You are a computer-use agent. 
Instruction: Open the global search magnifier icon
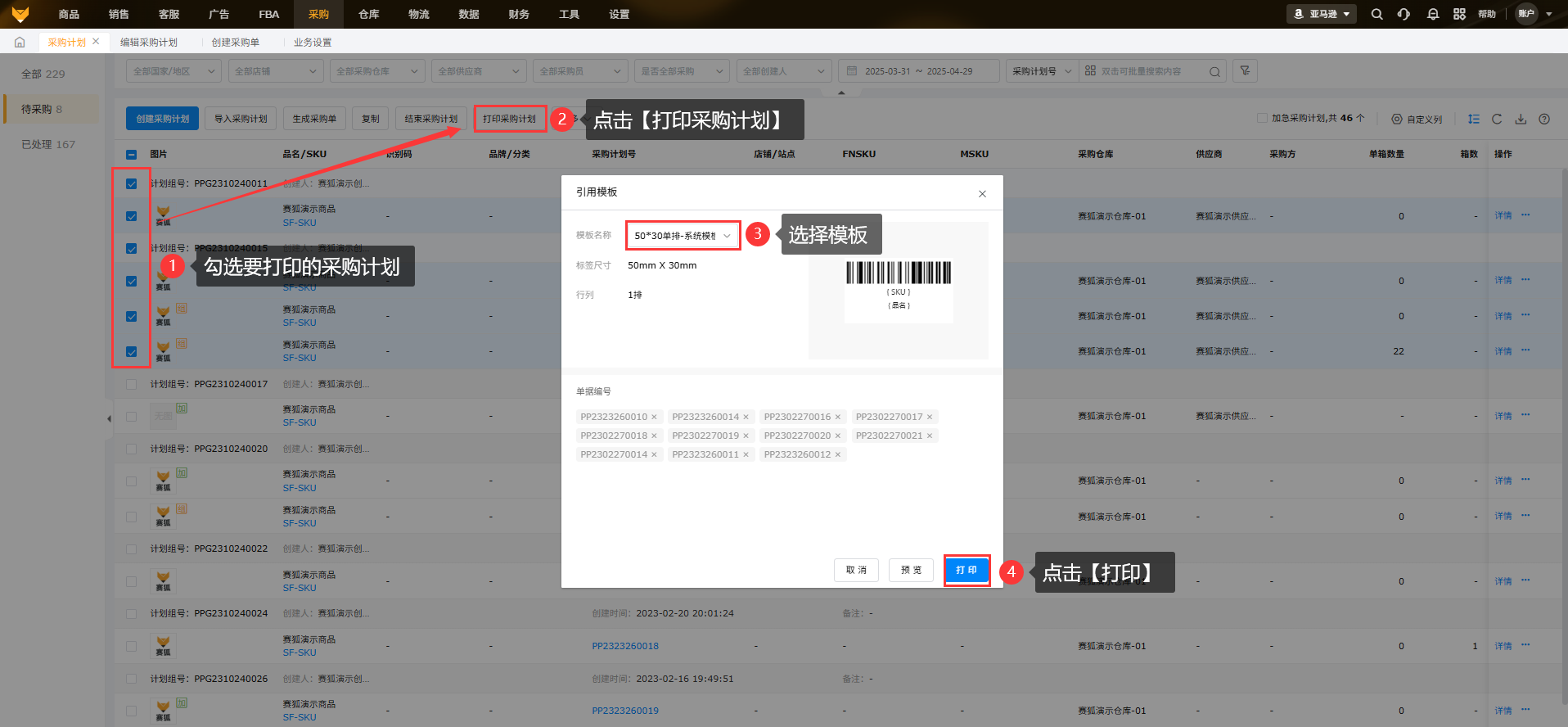click(1377, 14)
